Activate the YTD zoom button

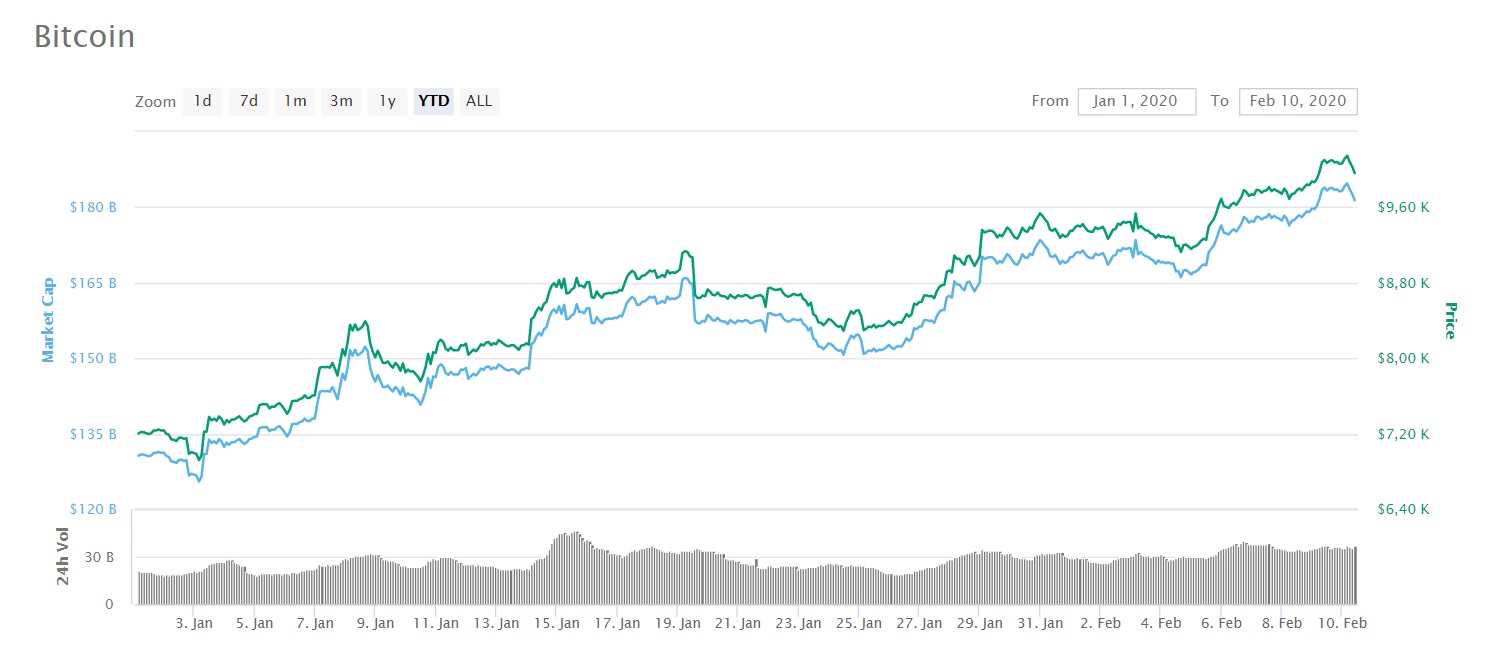434,101
